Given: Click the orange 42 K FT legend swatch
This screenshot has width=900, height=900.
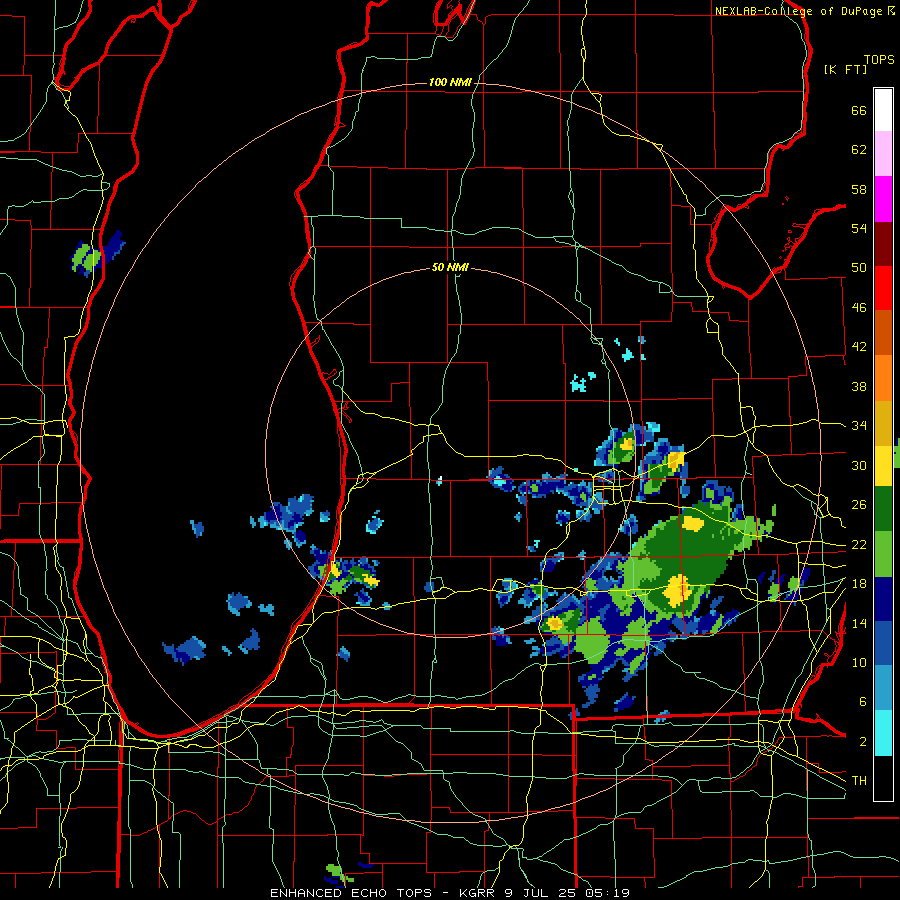Looking at the screenshot, I should tap(883, 377).
